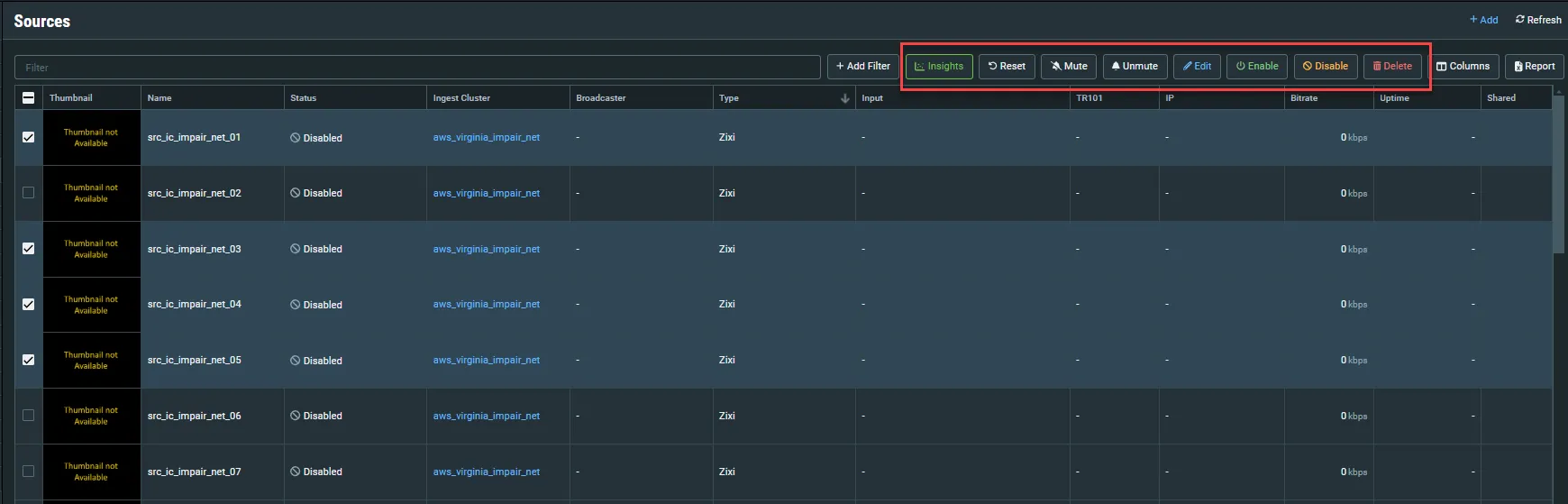Select the src_ic_impair_net_03 name

pos(194,249)
